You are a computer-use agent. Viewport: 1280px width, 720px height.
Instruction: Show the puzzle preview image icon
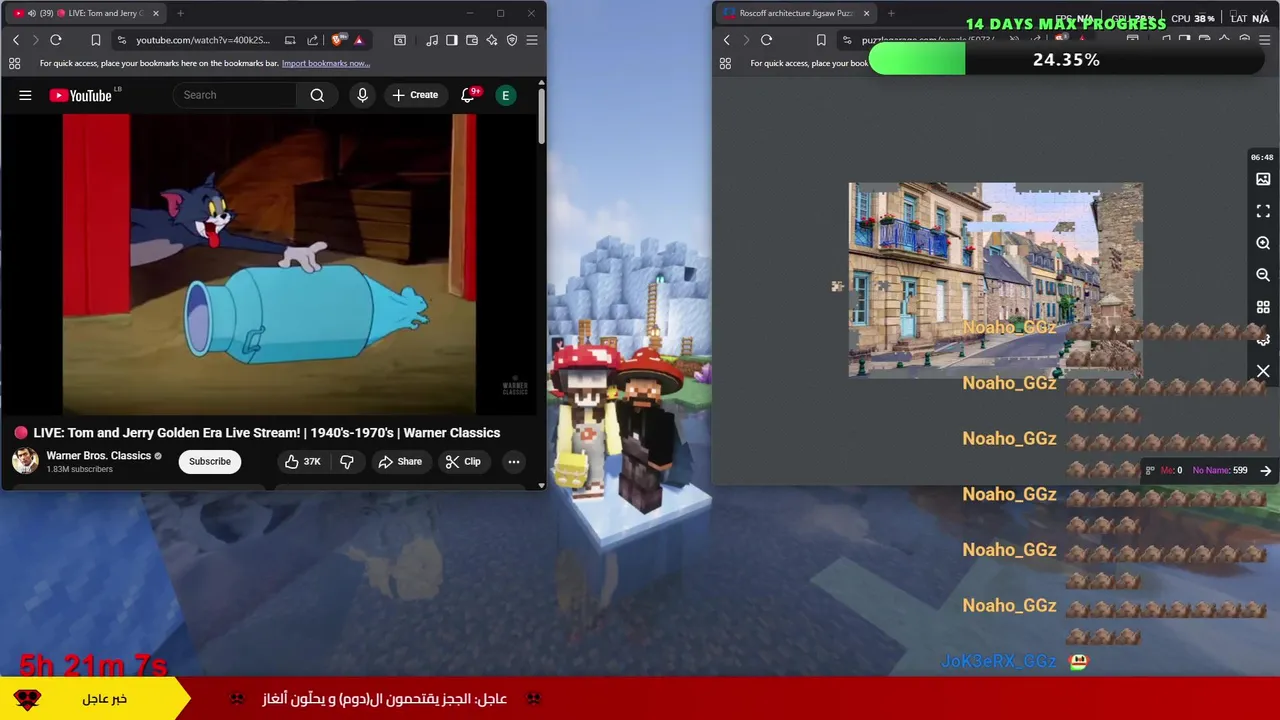coord(1263,179)
